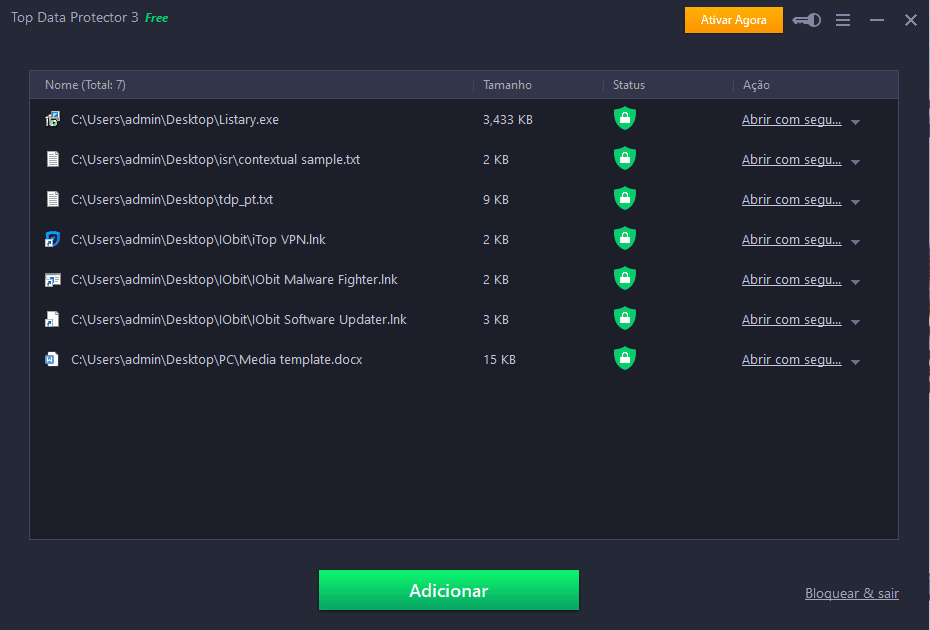Click the Listary.exe file icon
The width and height of the screenshot is (930, 630).
[53, 119]
